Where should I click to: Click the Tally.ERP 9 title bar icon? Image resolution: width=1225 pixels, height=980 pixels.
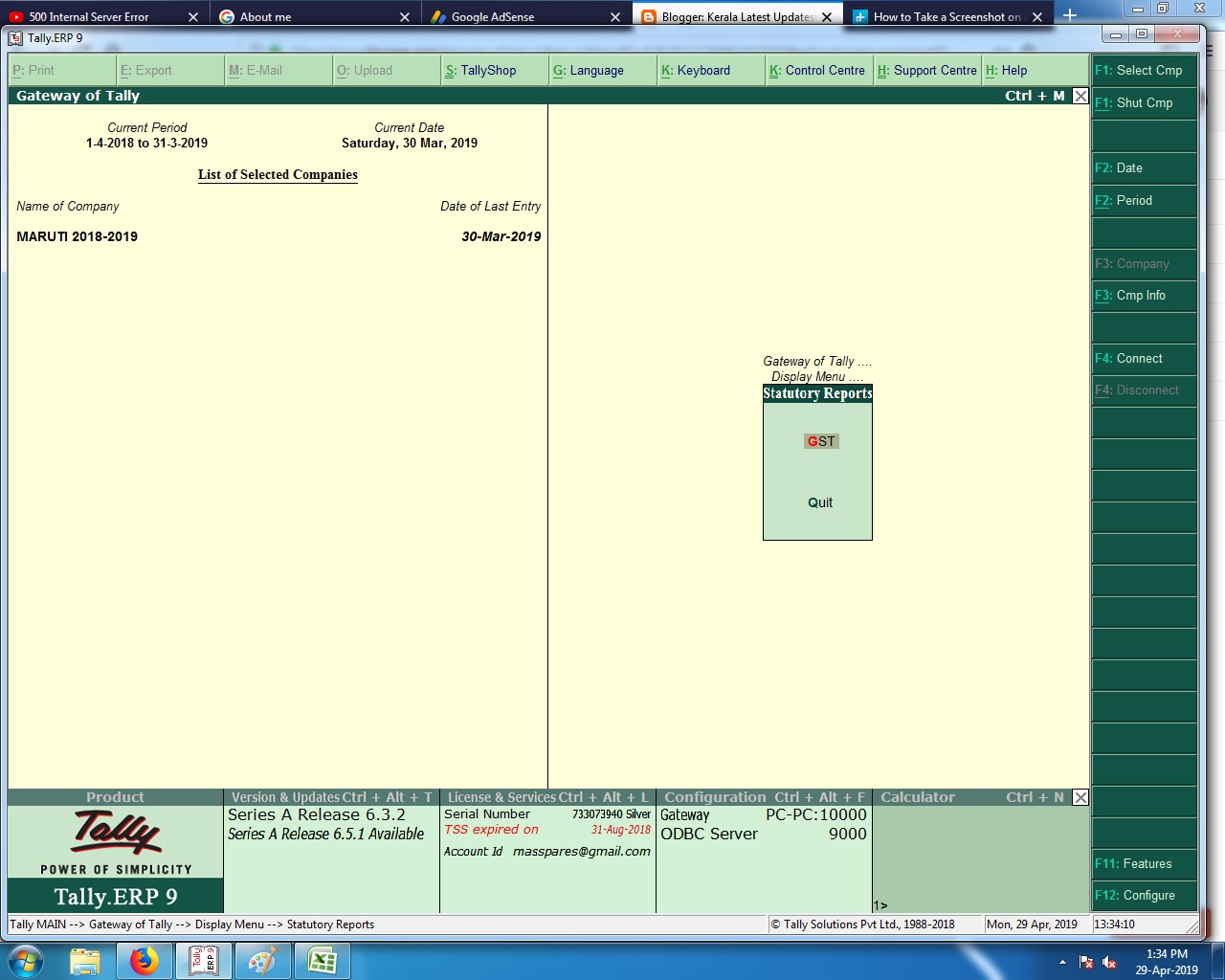pyautogui.click(x=15, y=38)
